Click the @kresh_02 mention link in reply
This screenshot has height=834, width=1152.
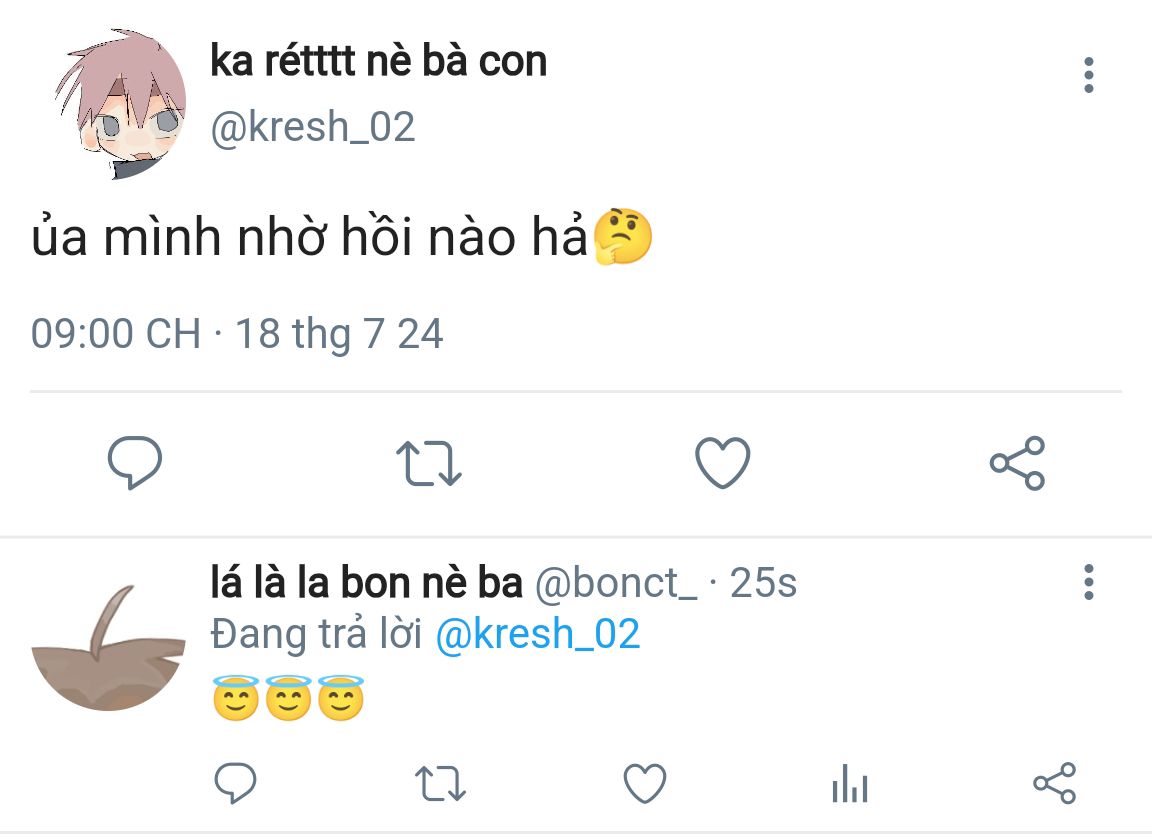[538, 635]
